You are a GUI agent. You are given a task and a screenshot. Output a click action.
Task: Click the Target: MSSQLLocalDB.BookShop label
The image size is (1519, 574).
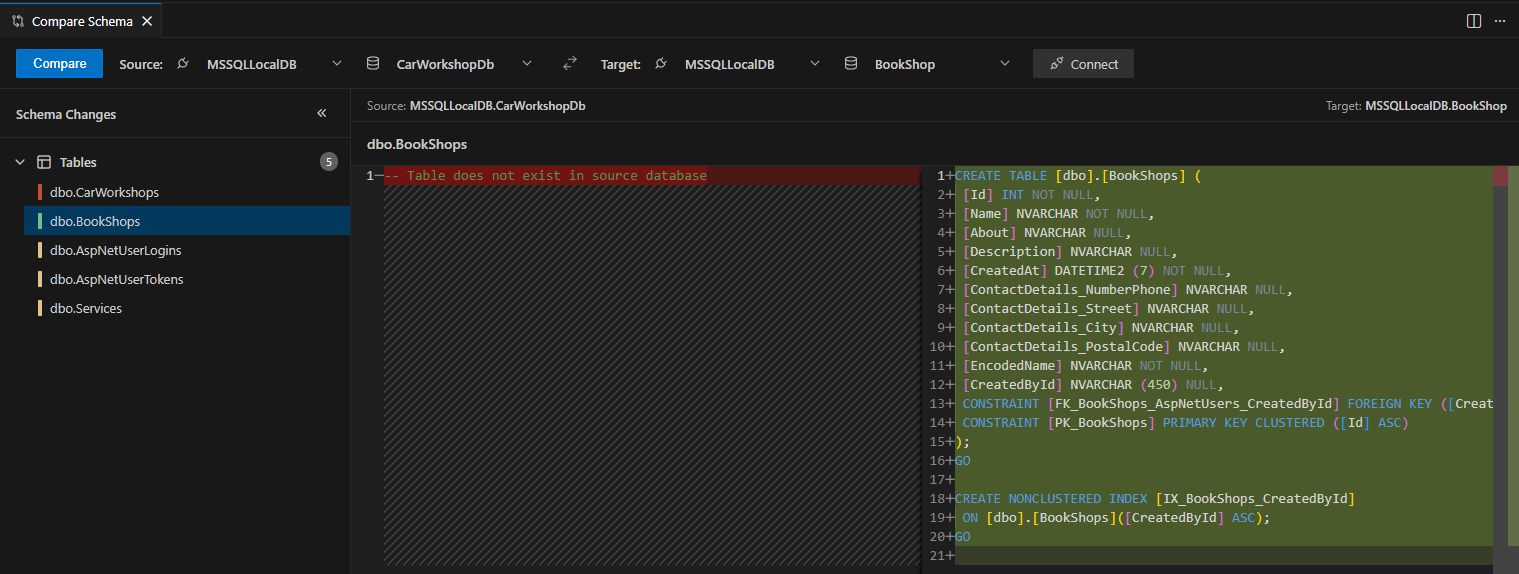pos(1416,105)
